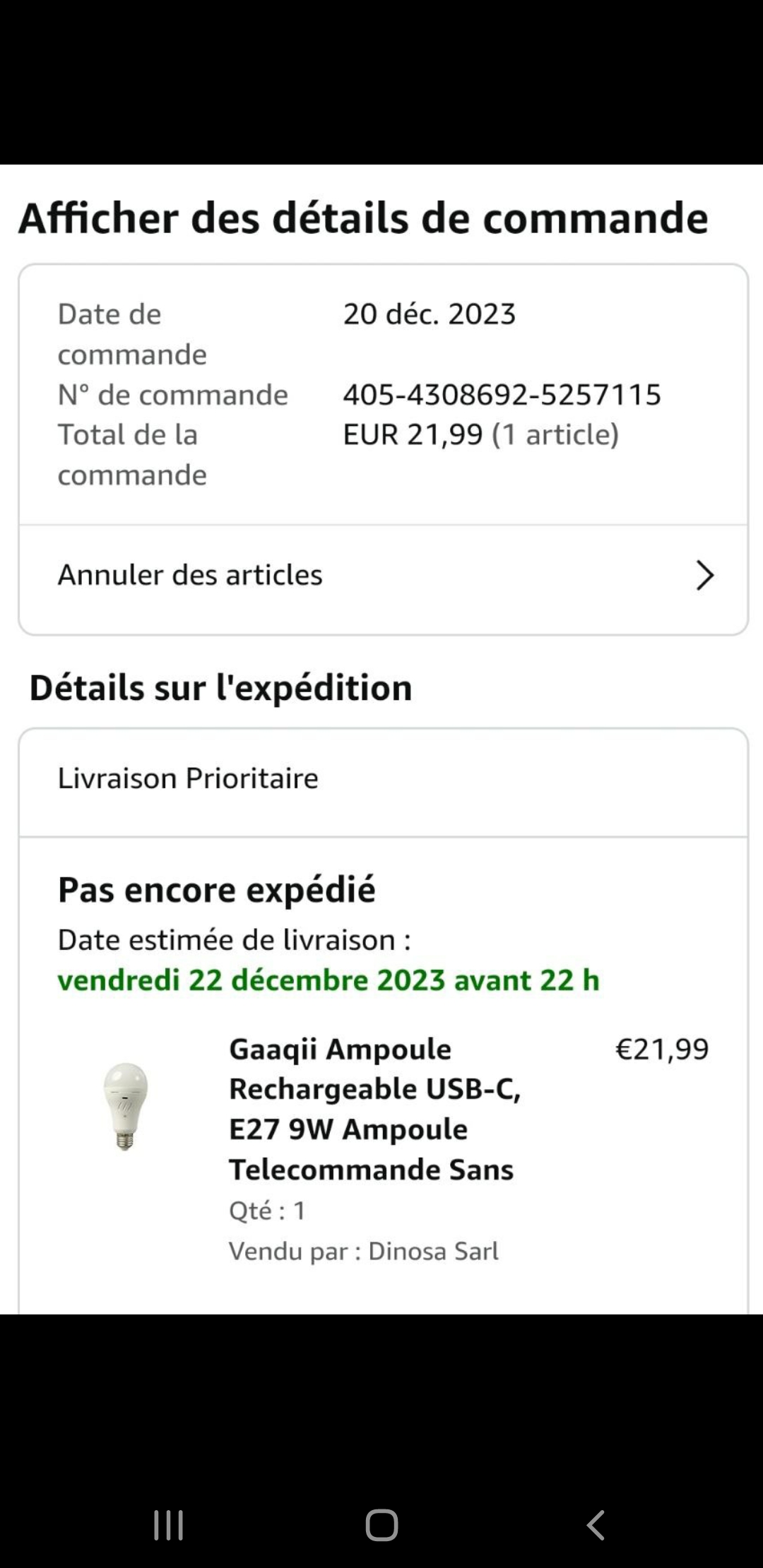
Task: Tap the Android recent apps icon
Action: [x=169, y=1526]
